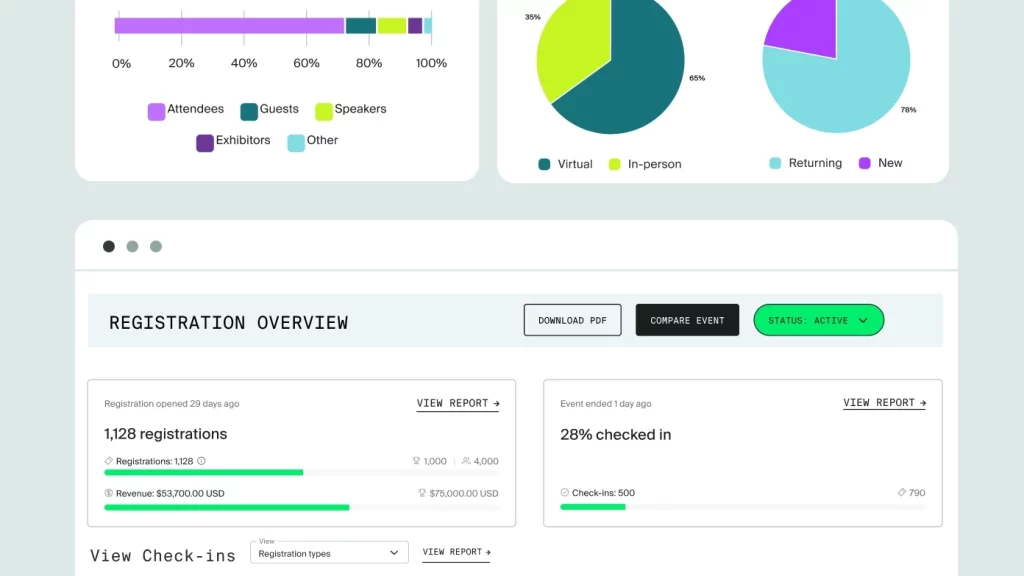Click the check-circle icon beside Check-ins: 500

point(565,492)
